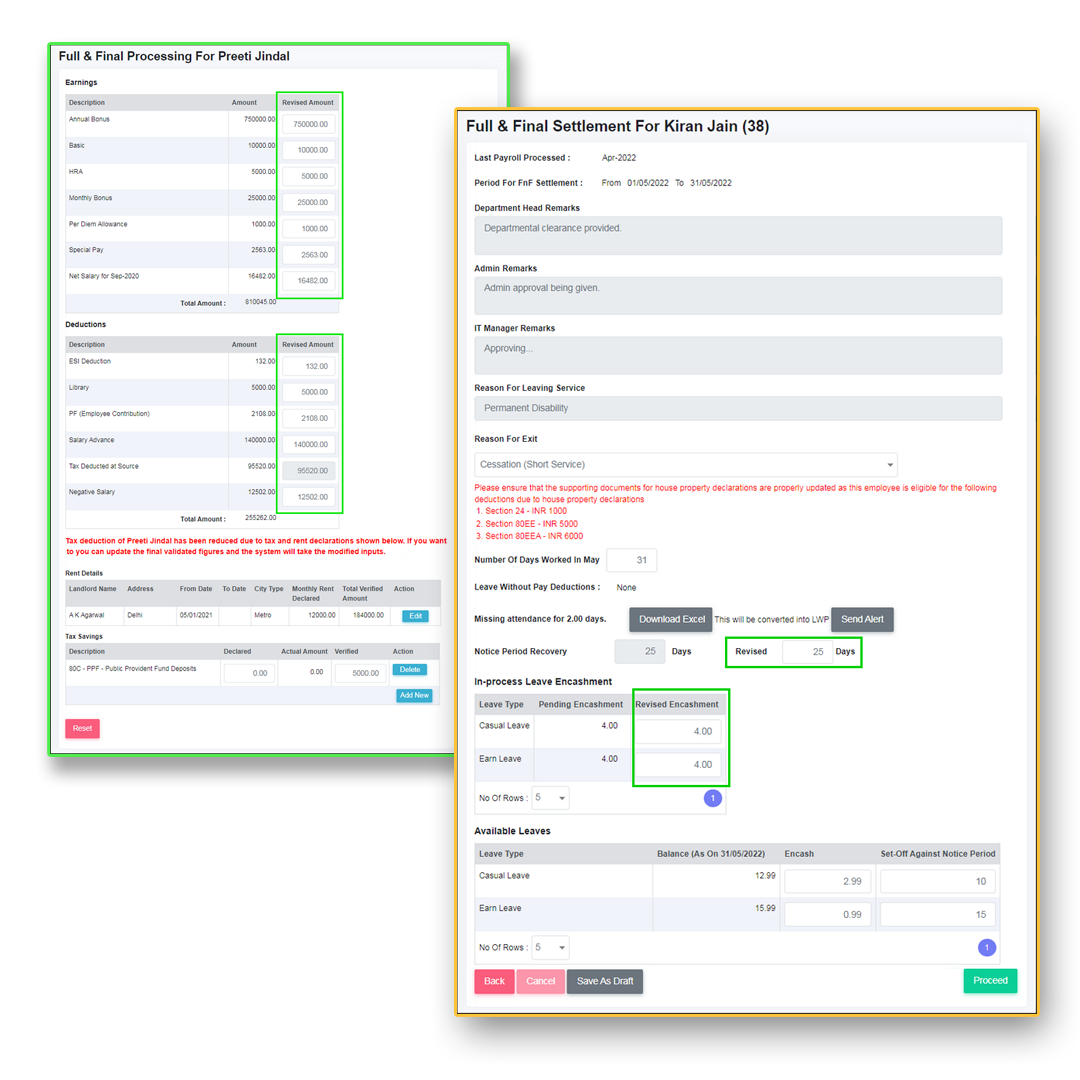The width and height of the screenshot is (1080, 1080).
Task: Expand No Of Rows dropdown under Available Leaves
Action: (550, 947)
